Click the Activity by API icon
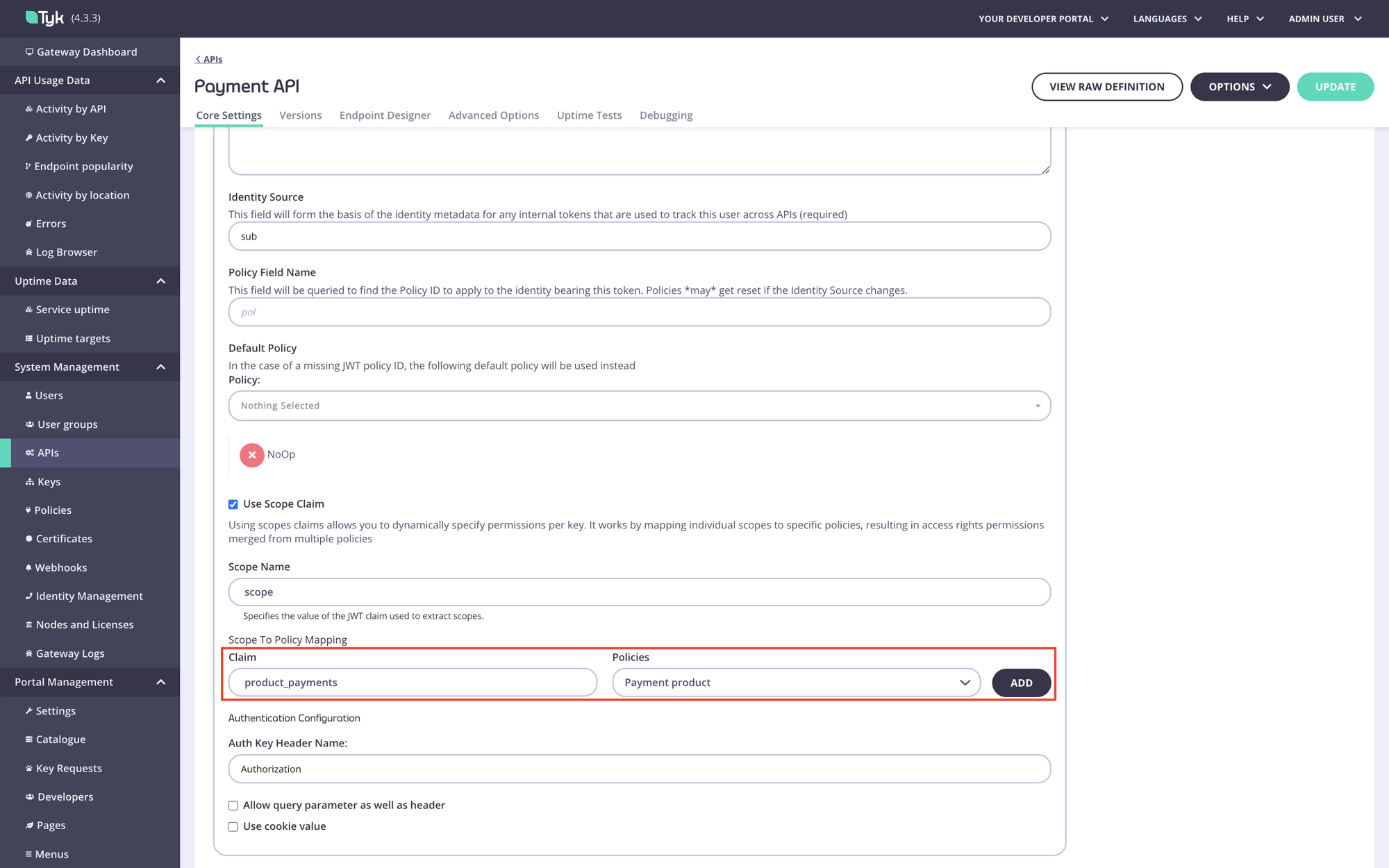The height and width of the screenshot is (868, 1389). pos(28,108)
